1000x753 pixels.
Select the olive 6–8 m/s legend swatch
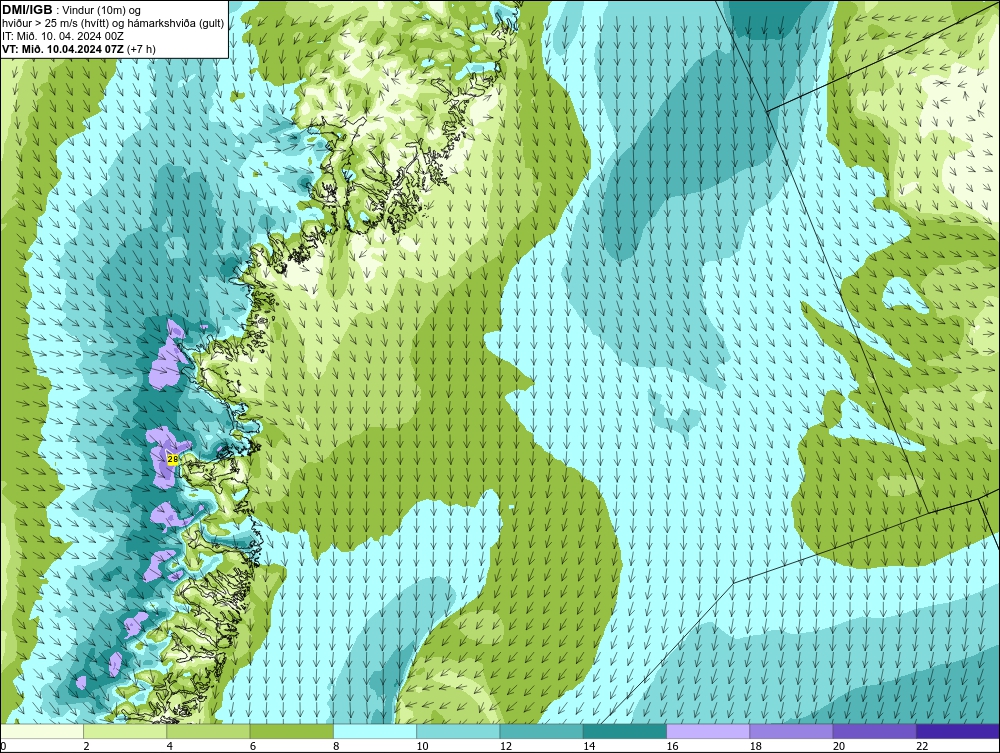(291, 731)
